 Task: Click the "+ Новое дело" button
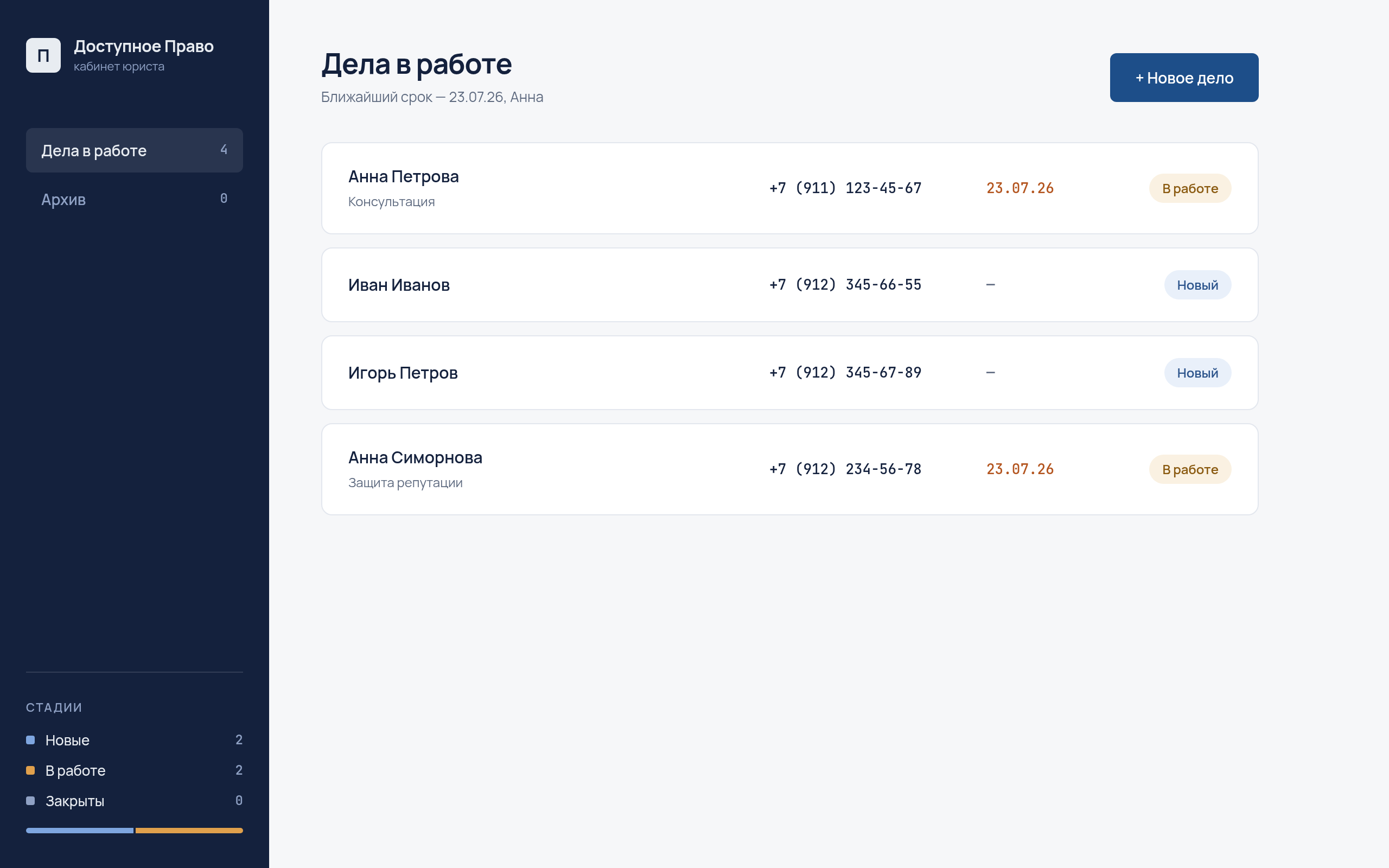[x=1184, y=78]
